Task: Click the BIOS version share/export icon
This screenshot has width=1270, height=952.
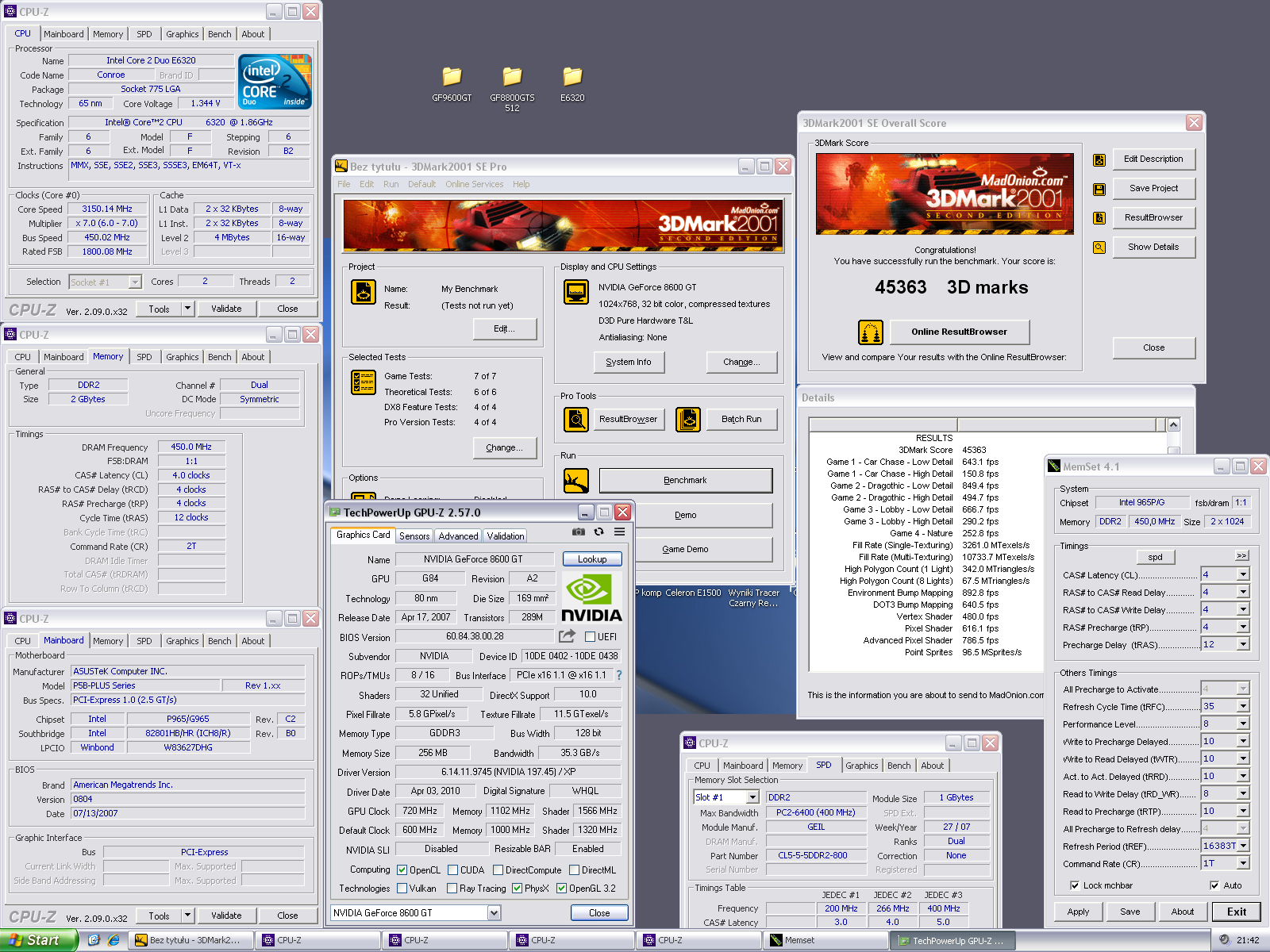Action: 567,636
